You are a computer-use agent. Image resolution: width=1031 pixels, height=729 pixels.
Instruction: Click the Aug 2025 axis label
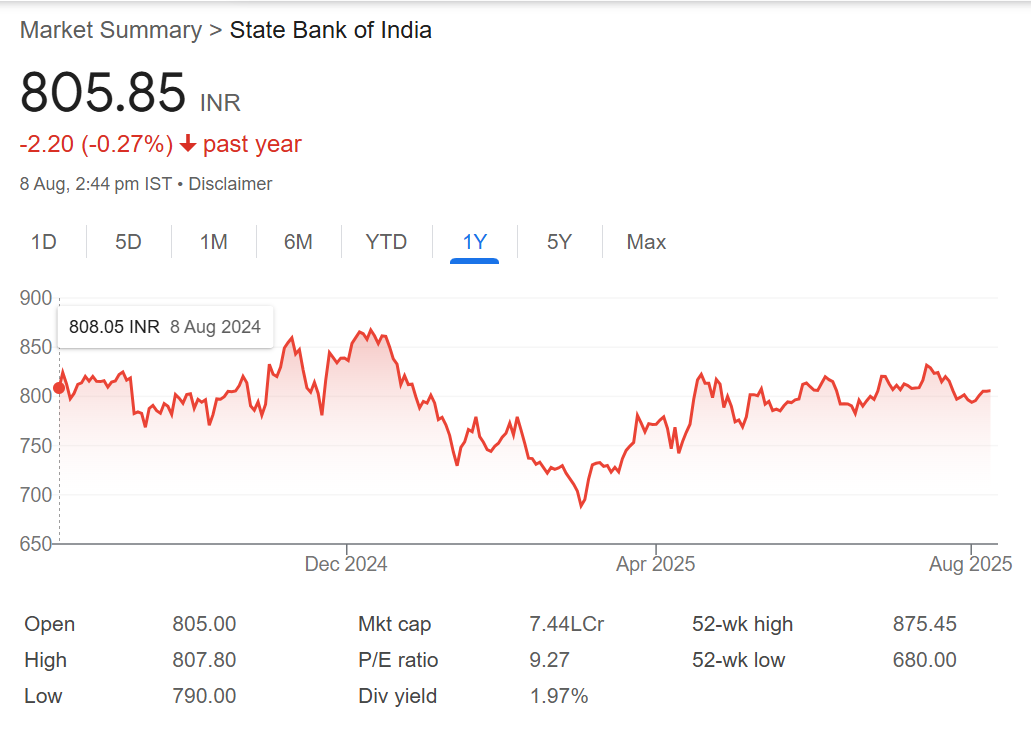pos(971,564)
